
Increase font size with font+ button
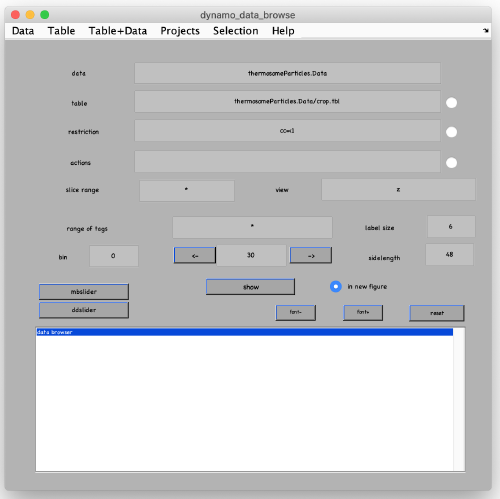tap(363, 313)
